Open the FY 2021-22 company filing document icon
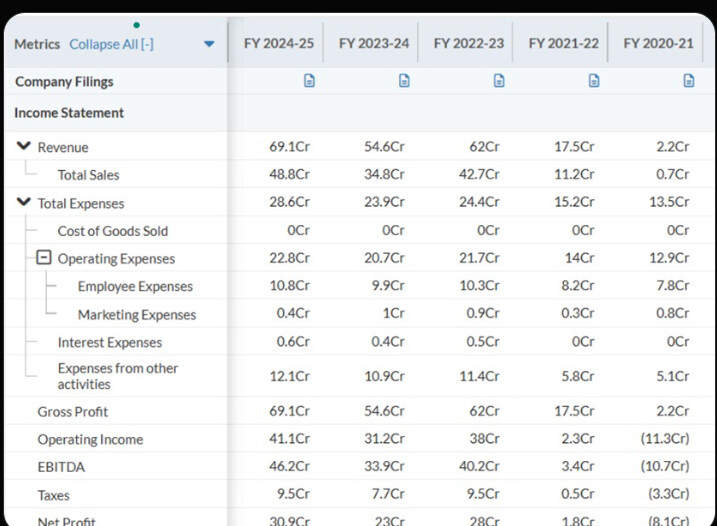The image size is (717, 526). [594, 81]
